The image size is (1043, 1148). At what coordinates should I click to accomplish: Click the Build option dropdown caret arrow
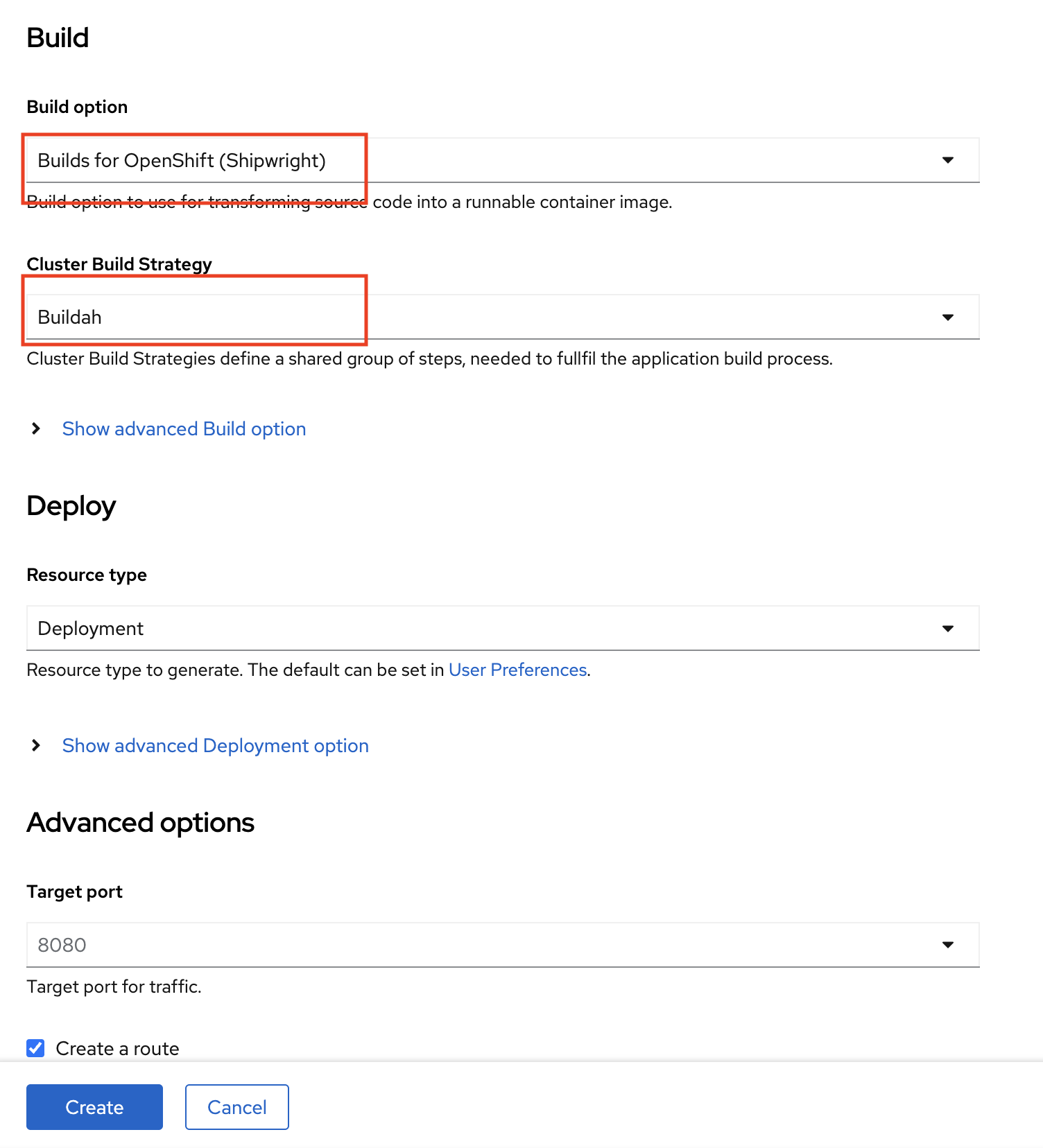coord(948,160)
